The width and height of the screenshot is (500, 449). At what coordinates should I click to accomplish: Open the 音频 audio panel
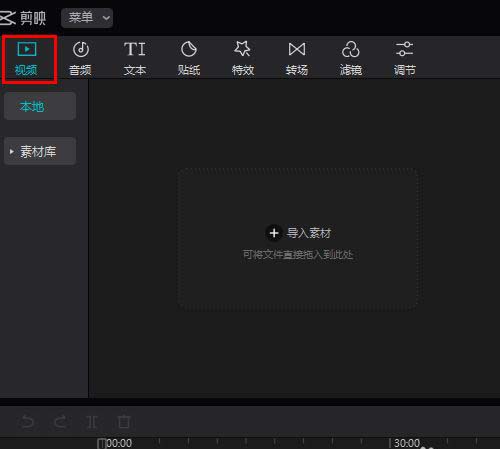click(80, 58)
